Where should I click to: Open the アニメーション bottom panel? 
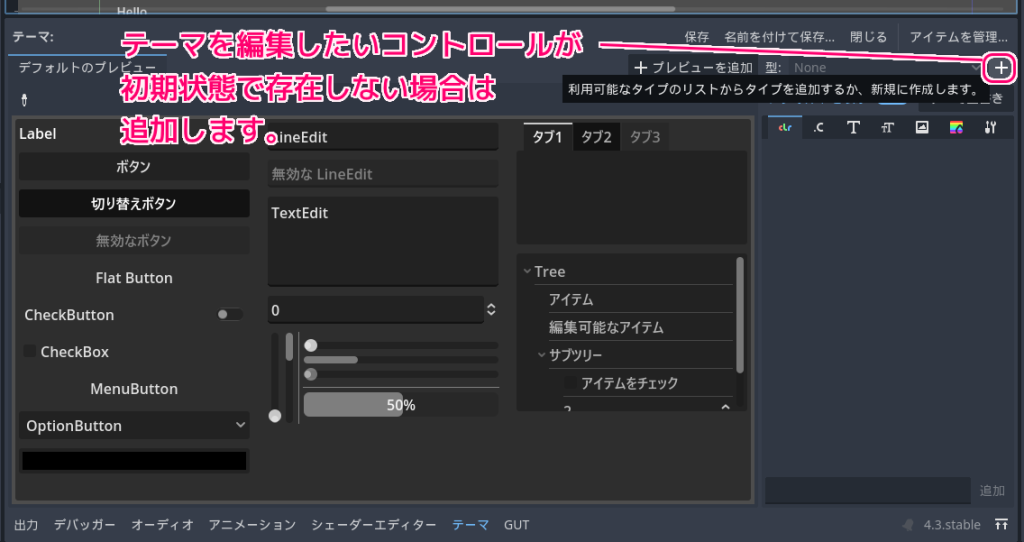(252, 524)
